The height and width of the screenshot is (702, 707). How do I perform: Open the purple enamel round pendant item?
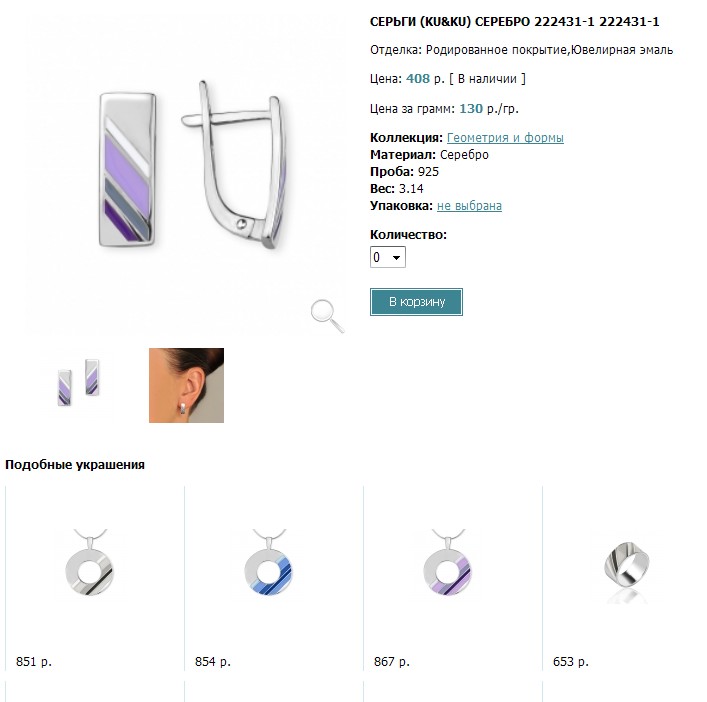pyautogui.click(x=448, y=565)
